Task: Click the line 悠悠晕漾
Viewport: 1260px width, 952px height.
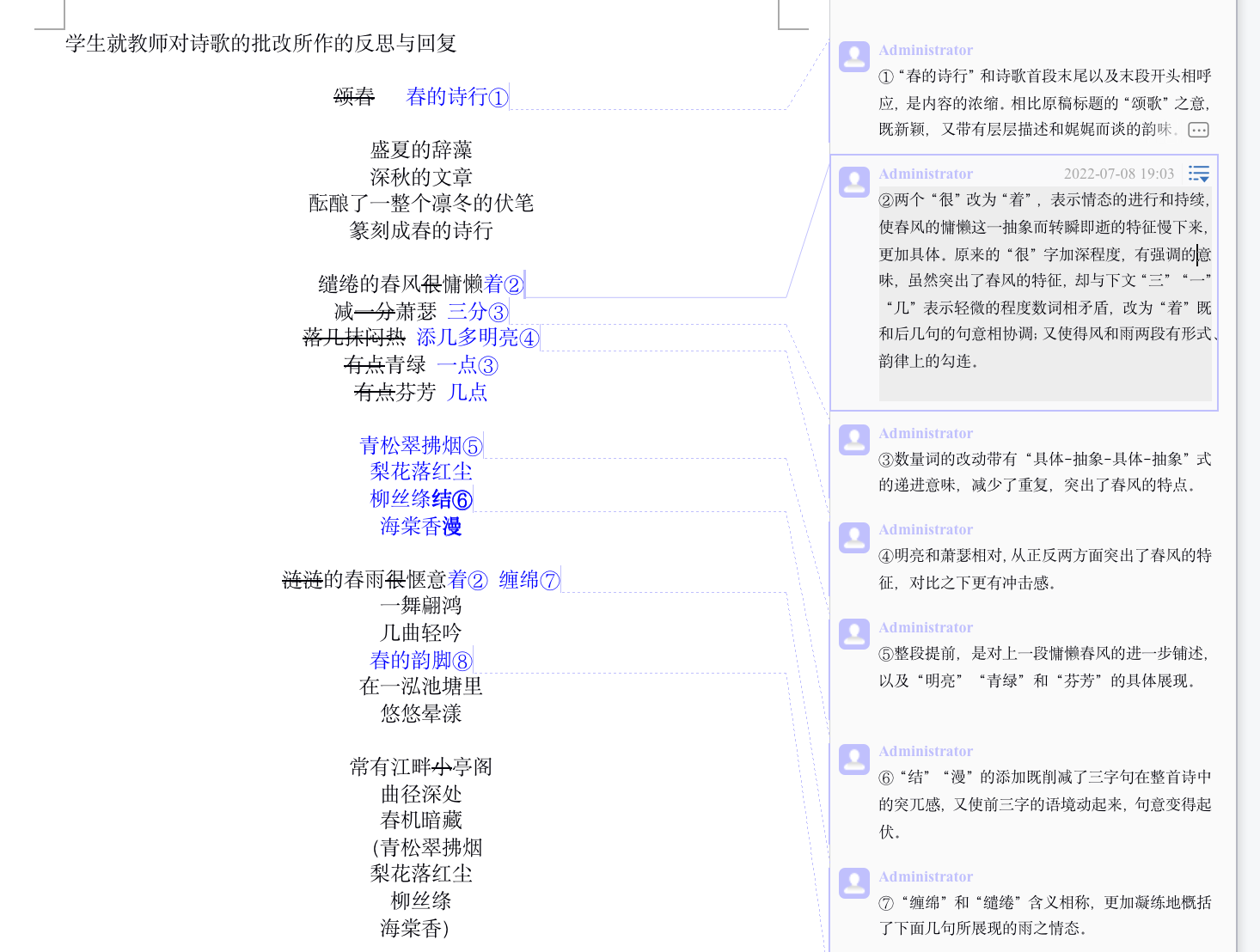Action: point(421,713)
